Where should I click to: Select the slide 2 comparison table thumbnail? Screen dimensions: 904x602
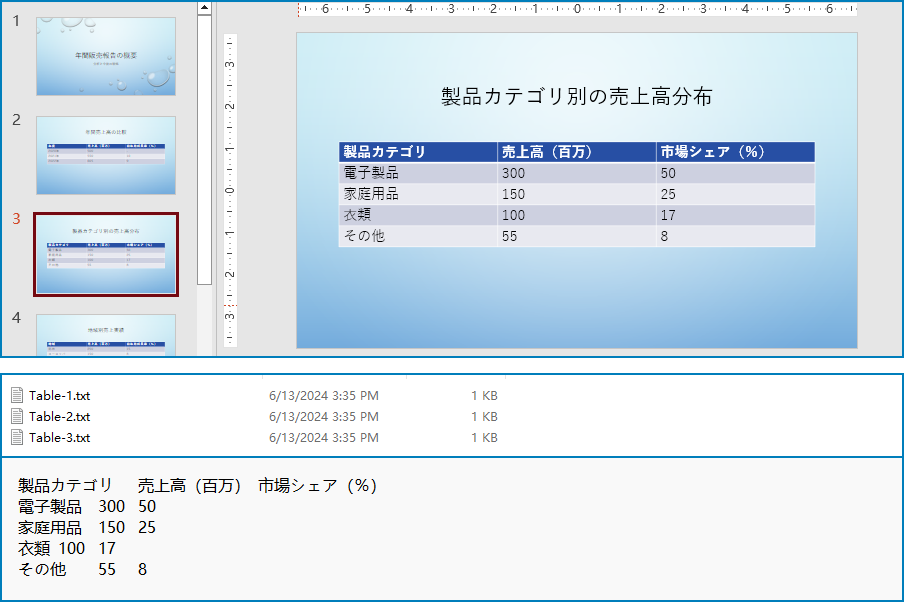pos(105,155)
